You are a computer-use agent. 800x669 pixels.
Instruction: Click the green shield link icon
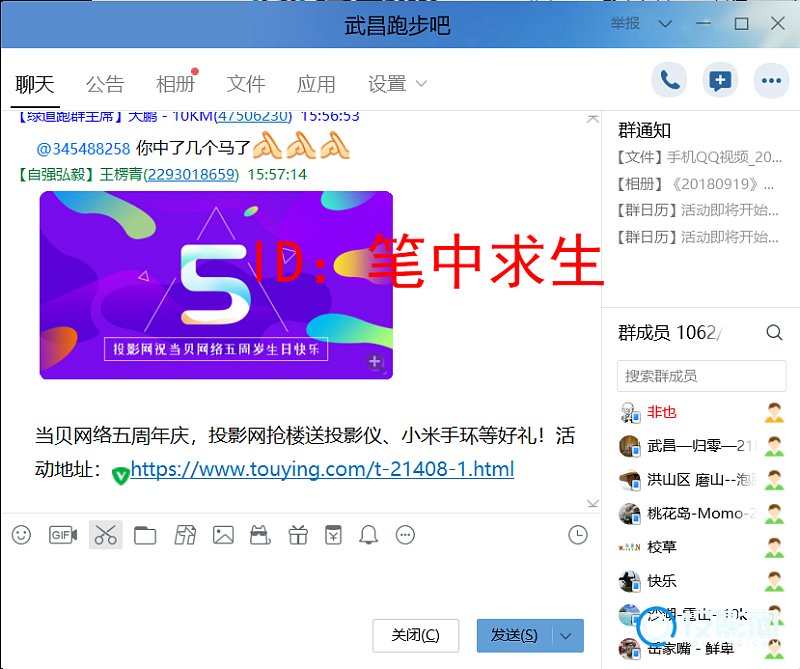[x=120, y=476]
